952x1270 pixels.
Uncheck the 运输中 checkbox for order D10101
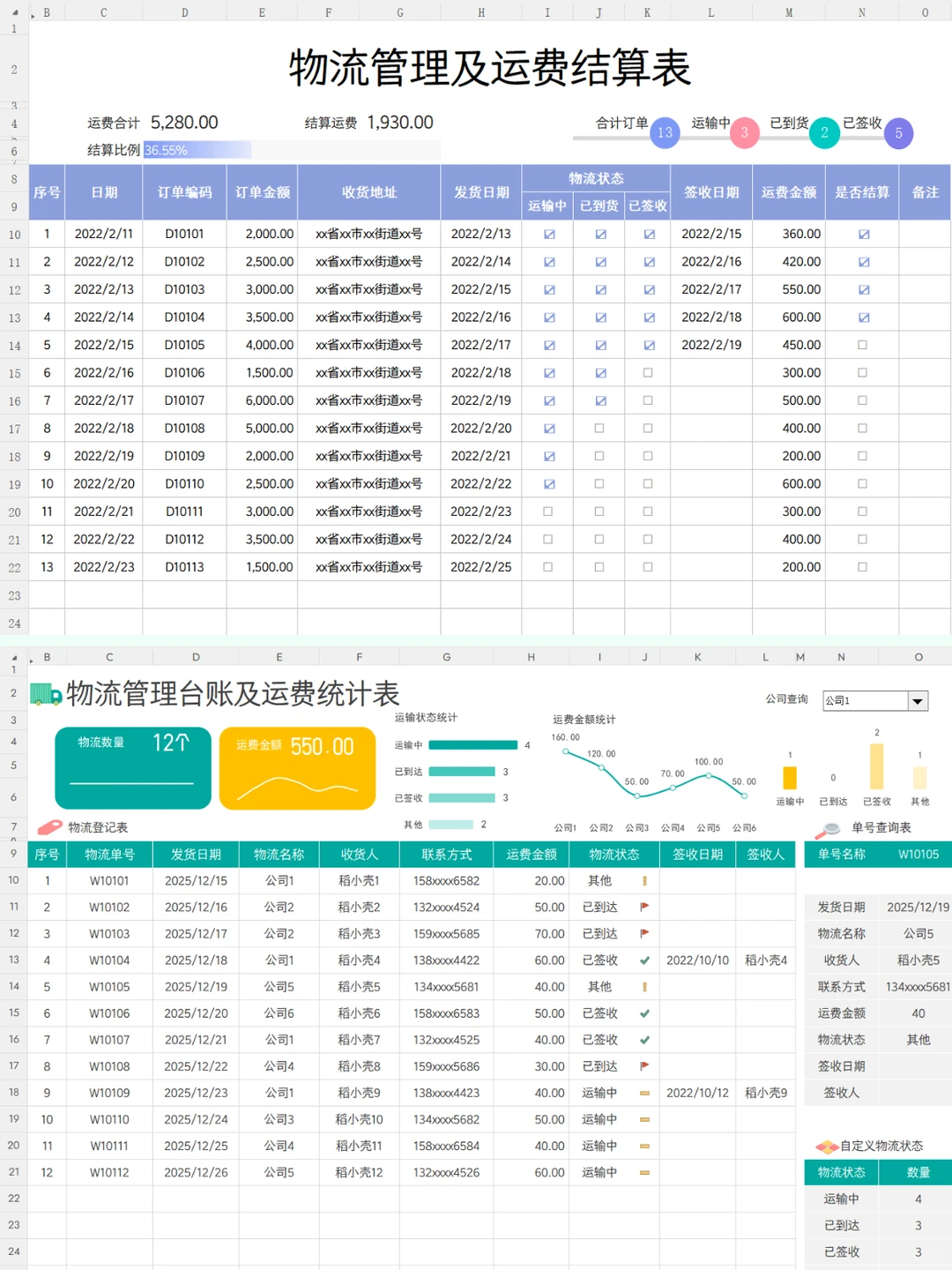click(x=548, y=234)
